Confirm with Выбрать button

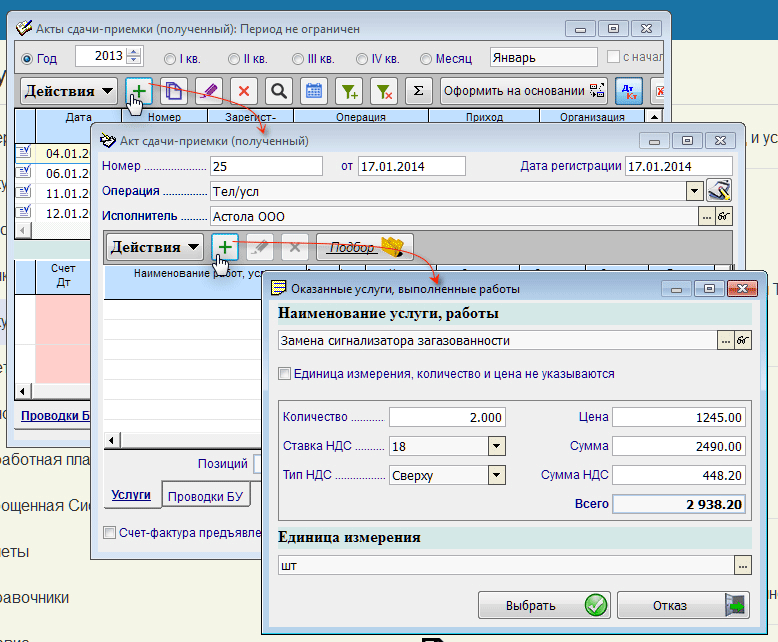(544, 605)
